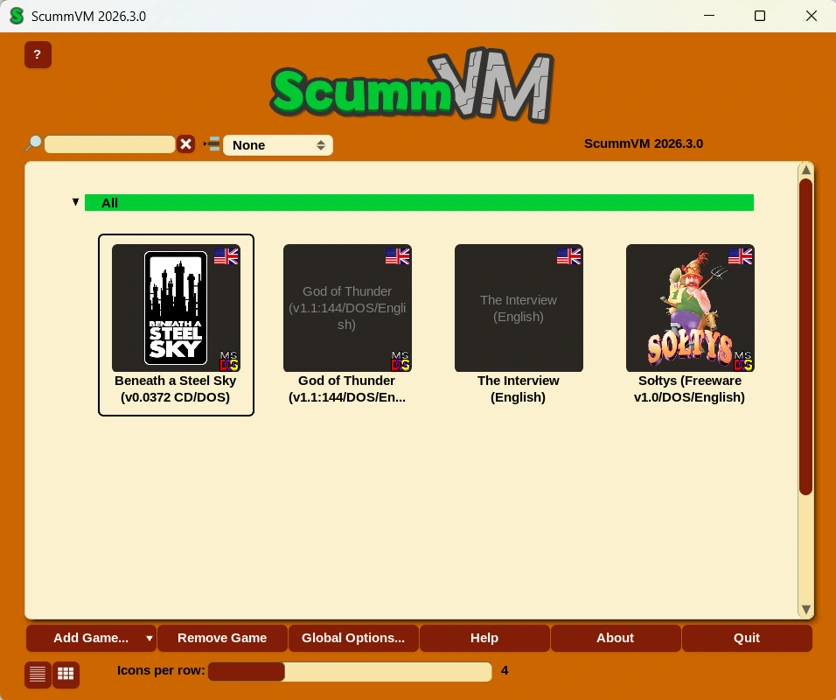Screen dimensions: 836x700
Task: Click the Remove Game button
Action: [x=222, y=638]
